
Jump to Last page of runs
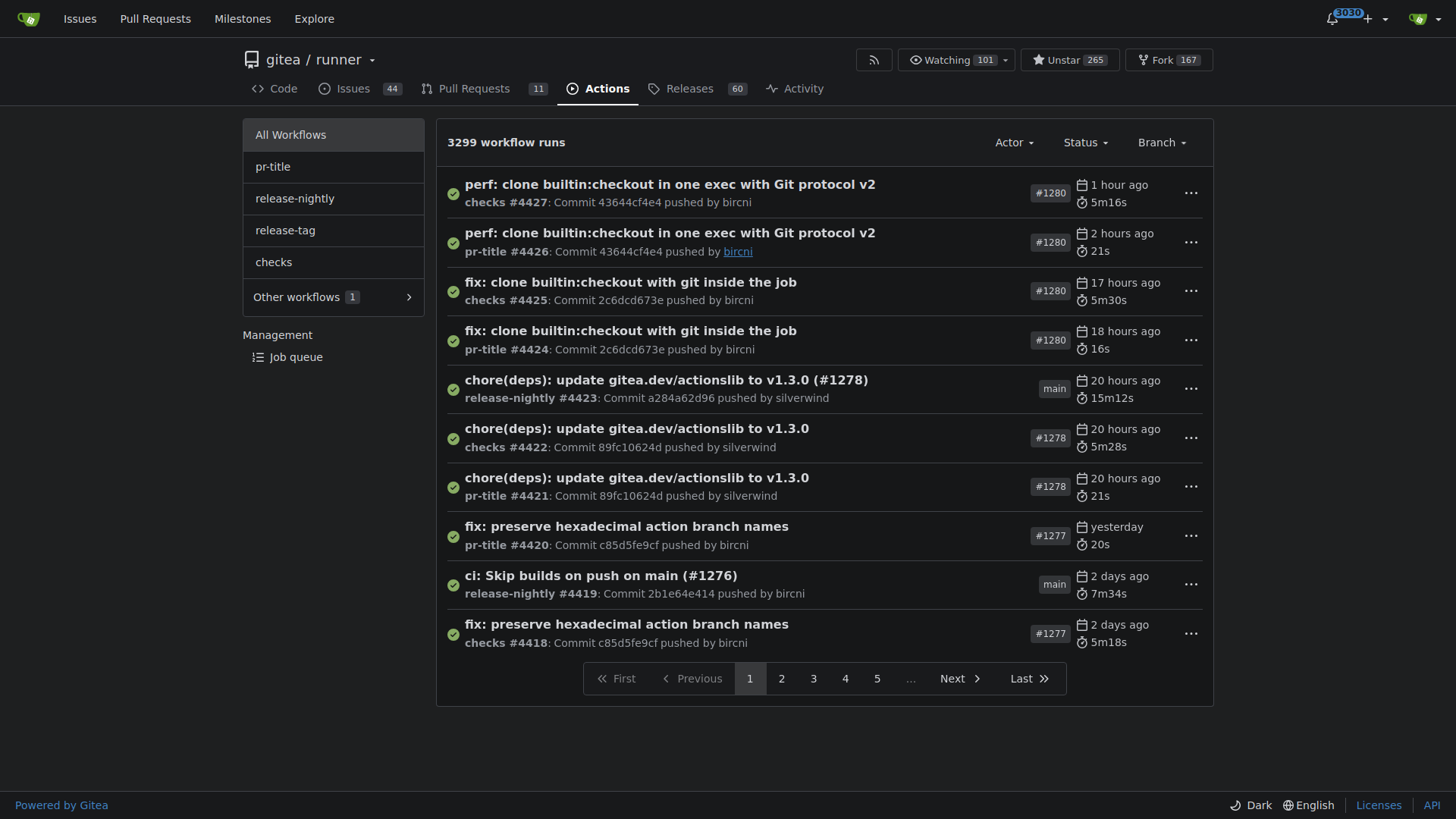1030,679
